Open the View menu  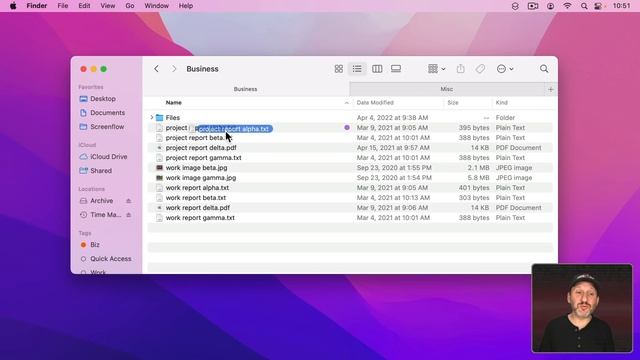(x=108, y=6)
